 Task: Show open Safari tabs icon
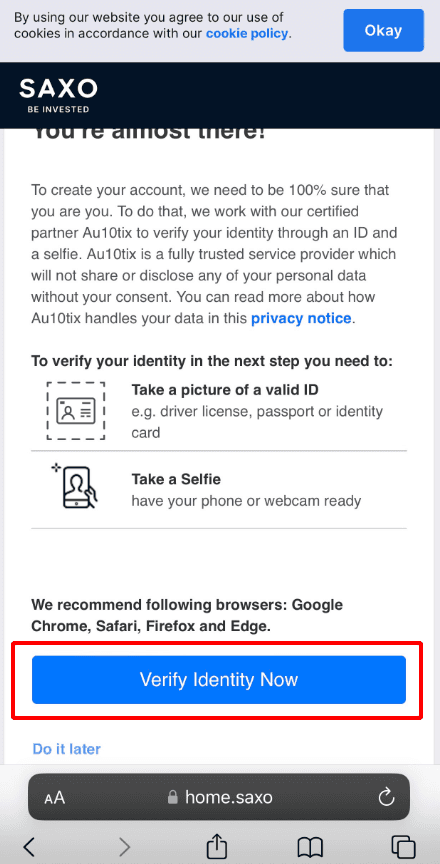(x=403, y=846)
